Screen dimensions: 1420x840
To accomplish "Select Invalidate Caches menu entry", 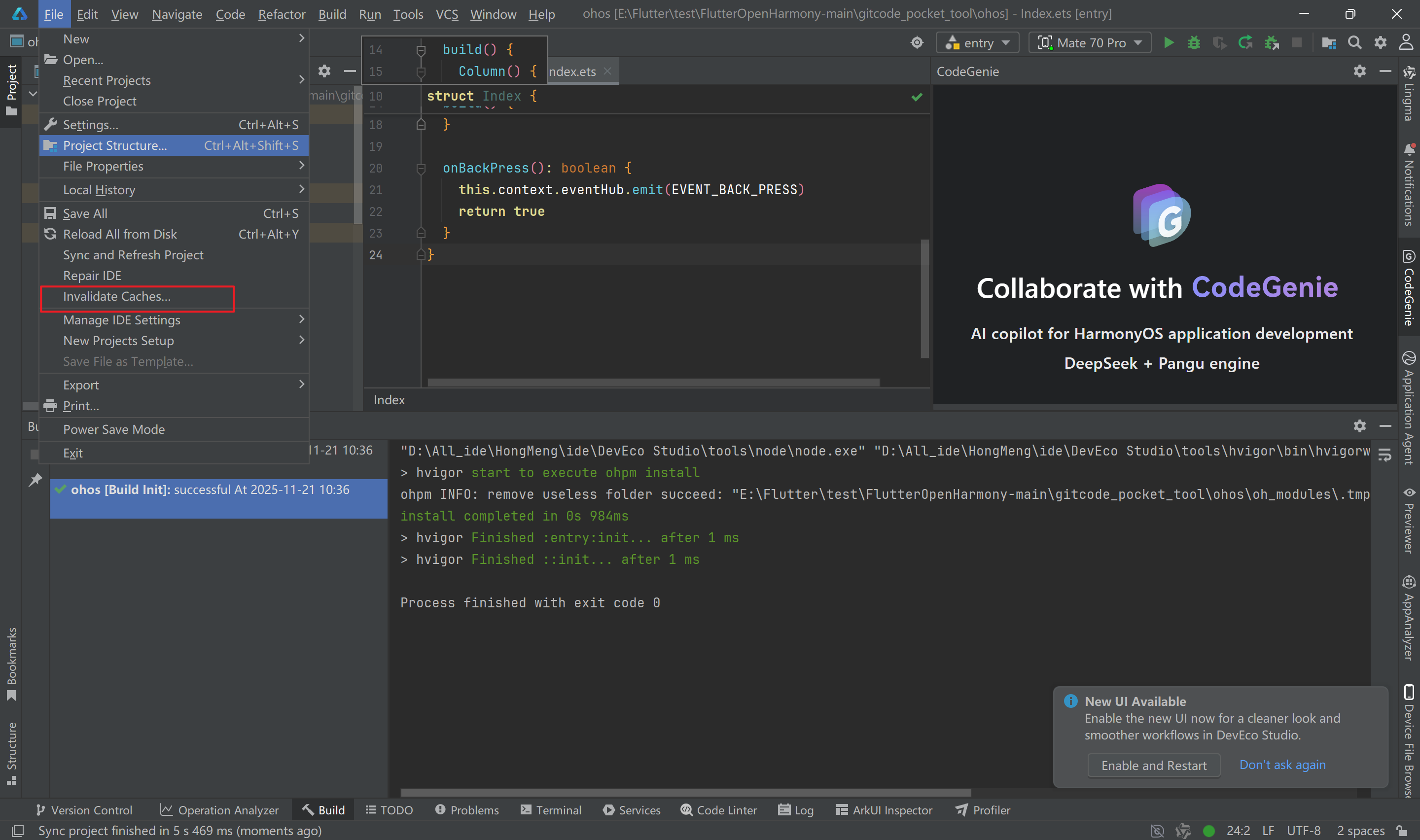I will (x=116, y=297).
